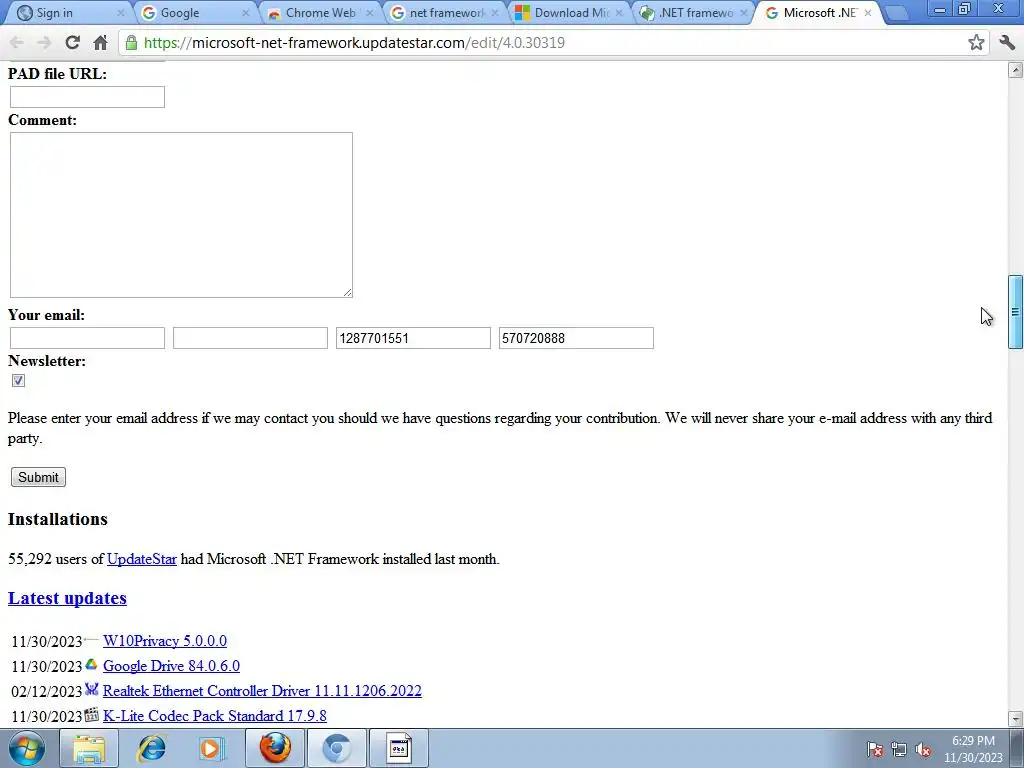The image size is (1024, 768).
Task: Reload the current page
Action: [x=72, y=43]
